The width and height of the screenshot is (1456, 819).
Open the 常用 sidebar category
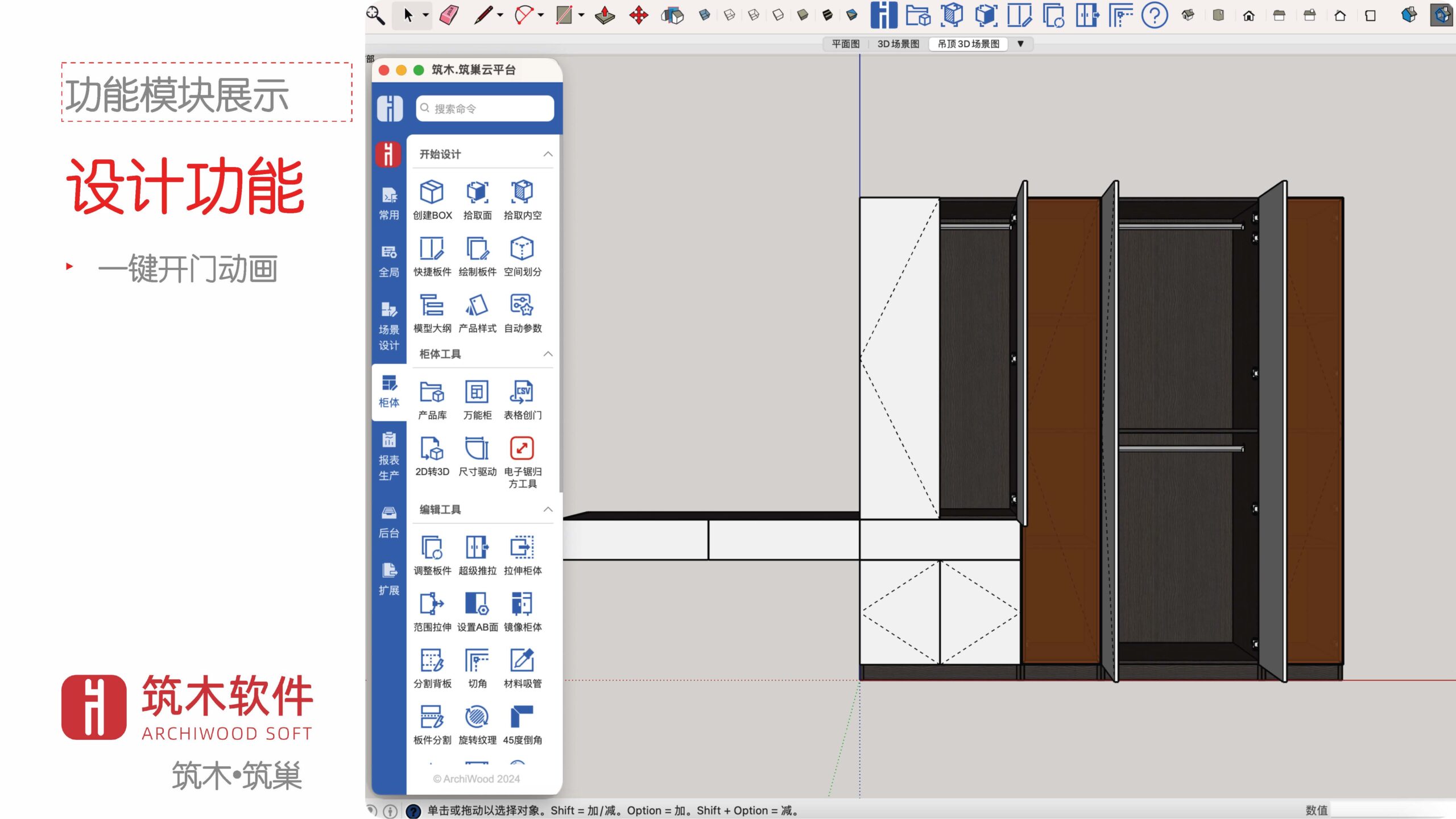click(x=389, y=204)
